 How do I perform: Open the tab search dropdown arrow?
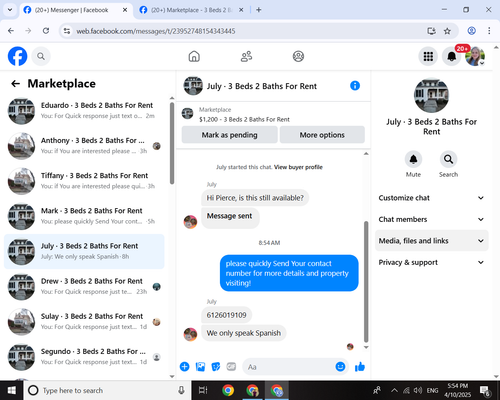coord(10,10)
